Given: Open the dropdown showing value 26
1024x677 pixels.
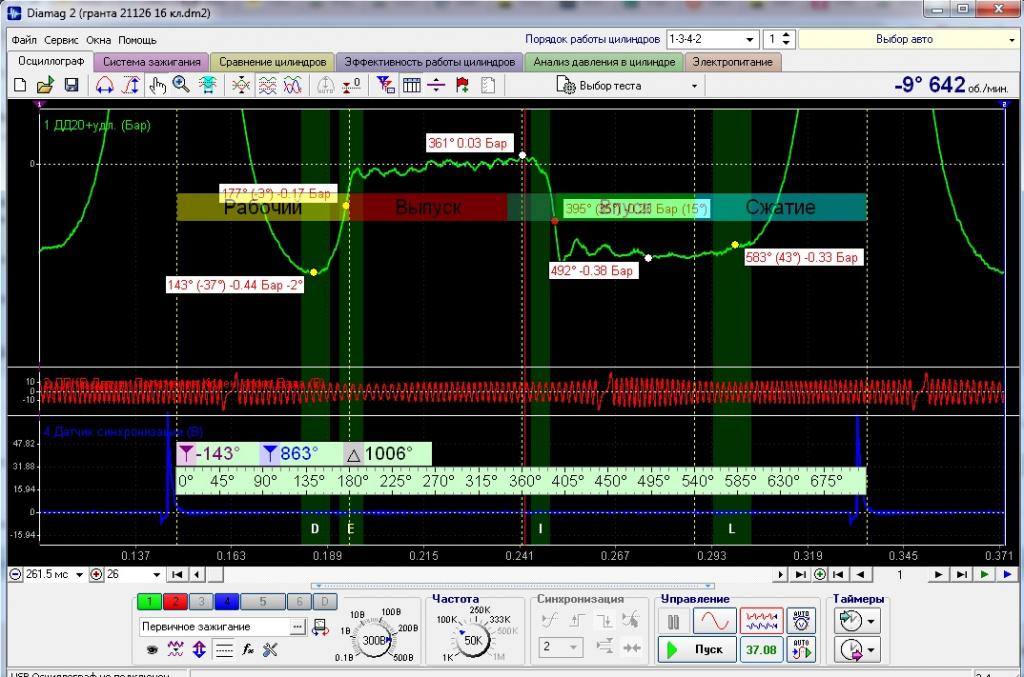Looking at the screenshot, I should [157, 575].
